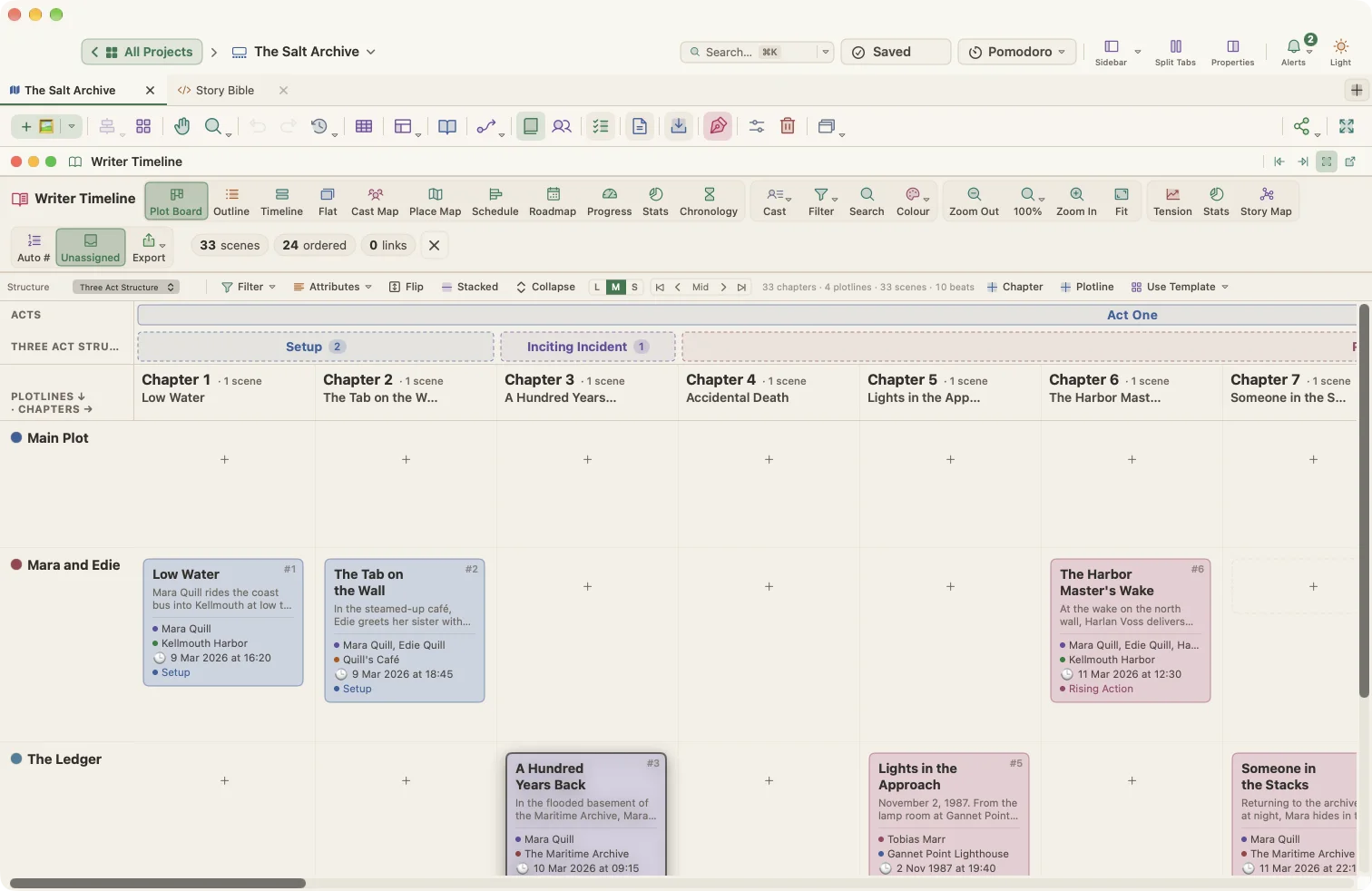
Task: Click the Tension graph icon
Action: coord(1172,201)
